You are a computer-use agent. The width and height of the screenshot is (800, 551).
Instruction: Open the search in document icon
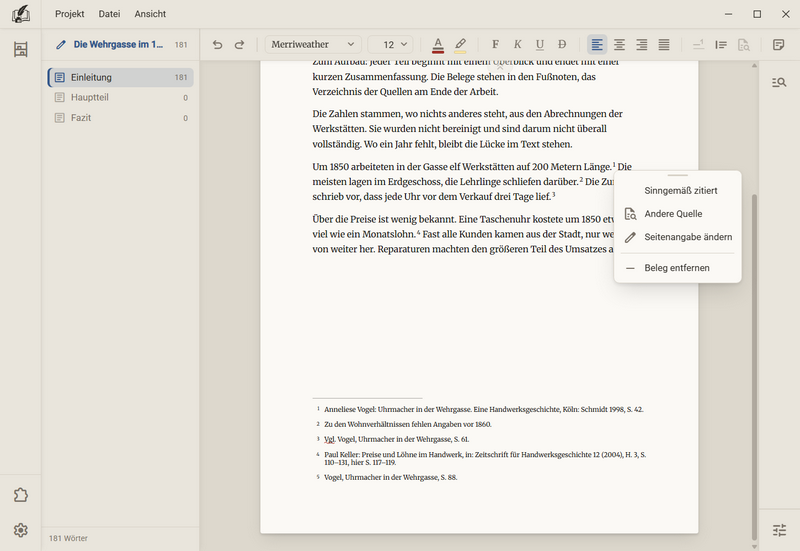click(779, 82)
